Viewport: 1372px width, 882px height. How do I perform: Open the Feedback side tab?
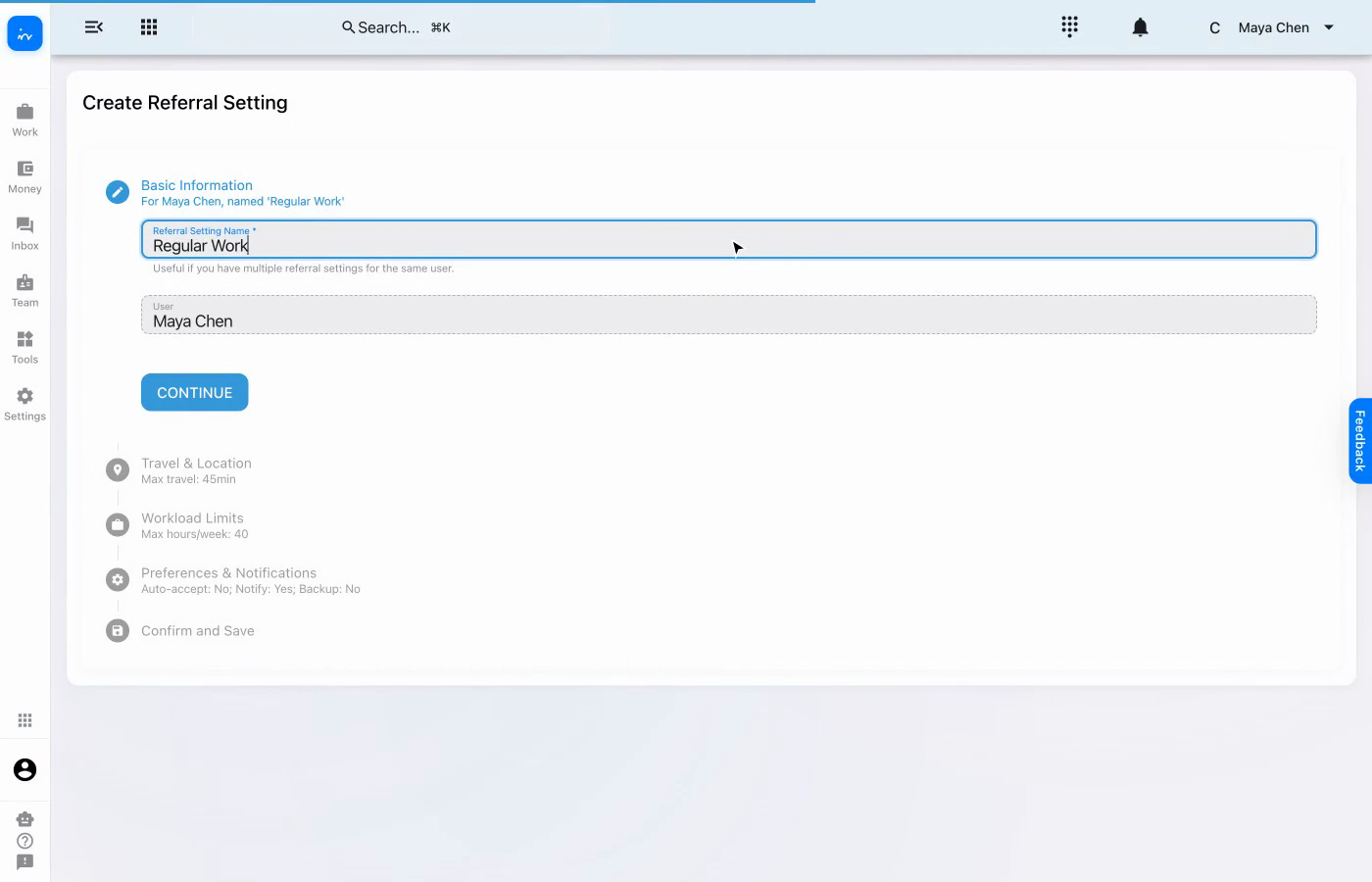pos(1360,441)
